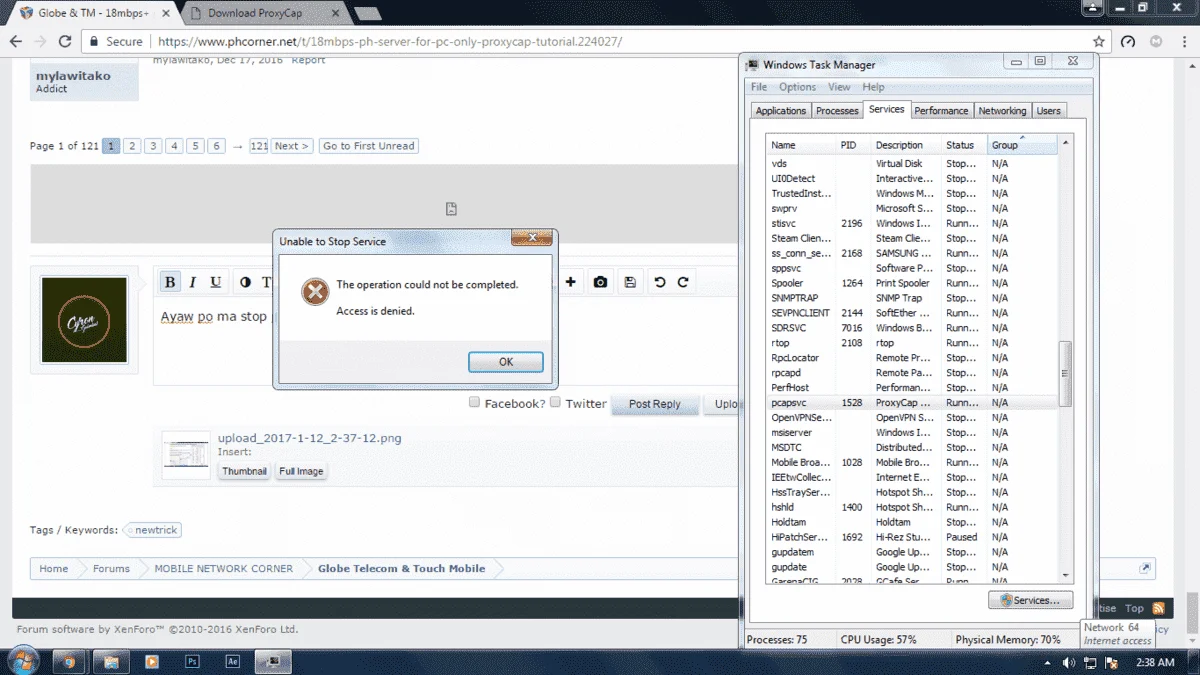1200x675 pixels.
Task: Click the Services... button in Task Manager
Action: coord(1030,600)
